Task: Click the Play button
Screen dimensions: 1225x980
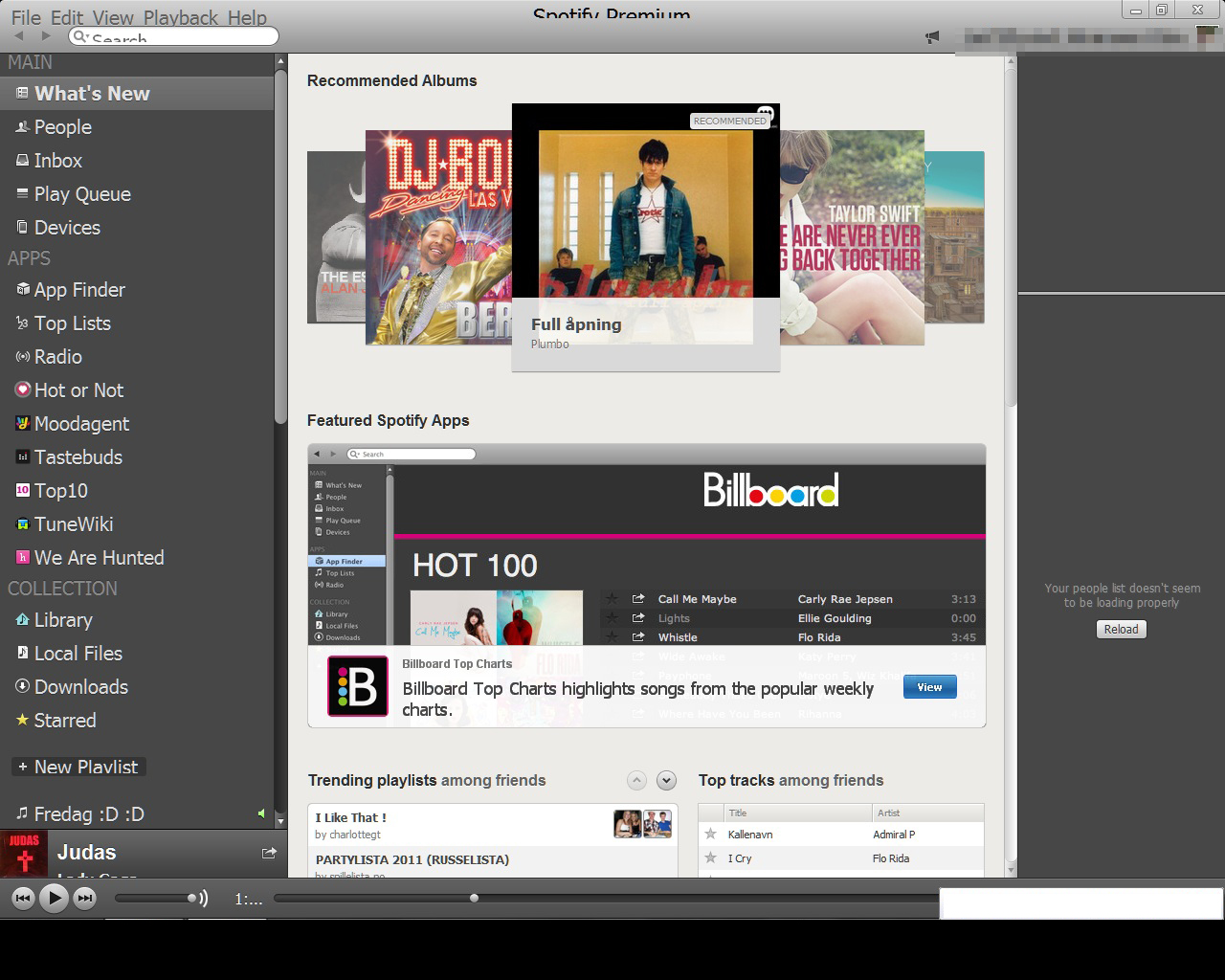Action: pos(54,898)
